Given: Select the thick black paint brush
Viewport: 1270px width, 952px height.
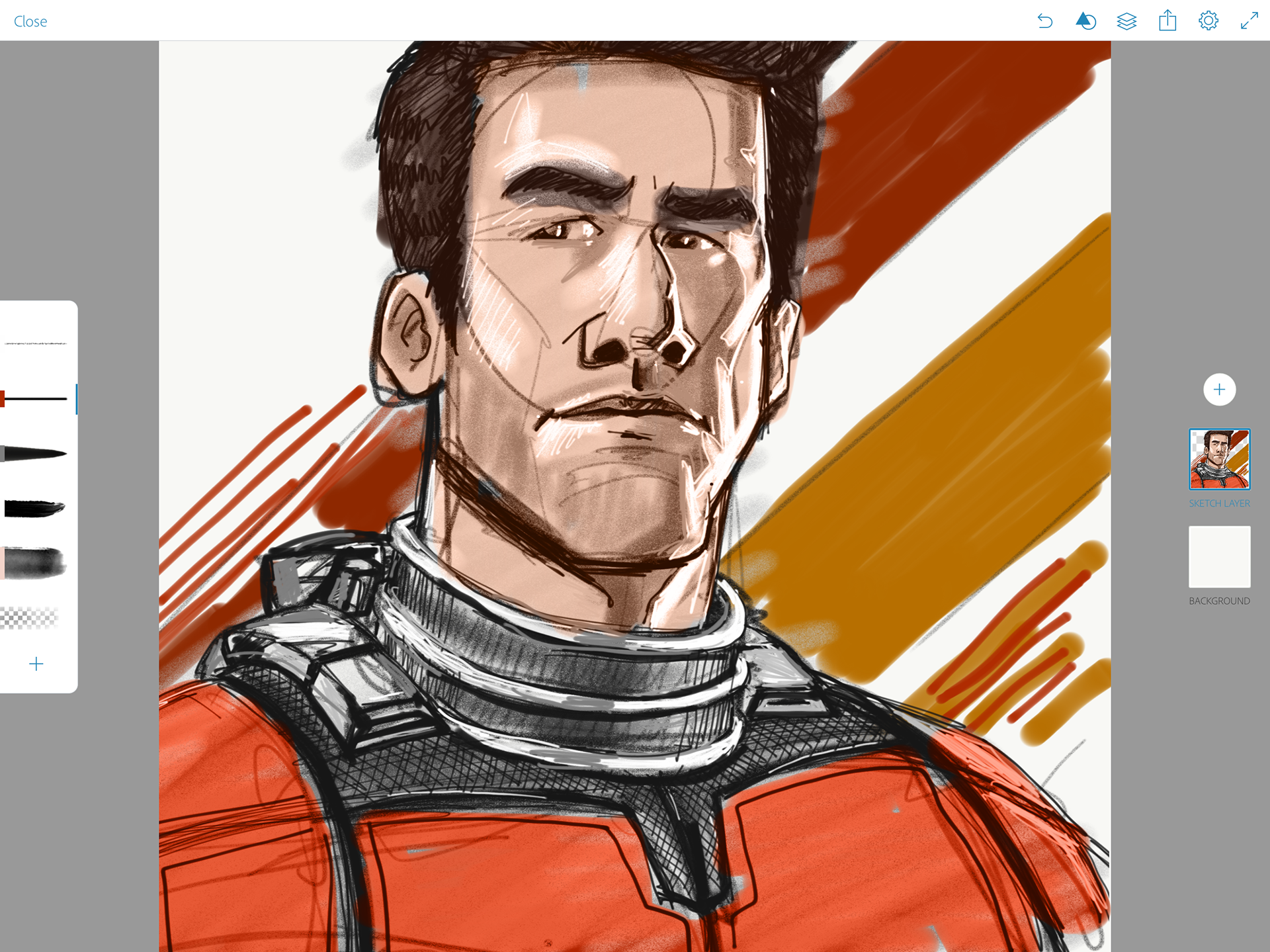Looking at the screenshot, I should [36, 508].
